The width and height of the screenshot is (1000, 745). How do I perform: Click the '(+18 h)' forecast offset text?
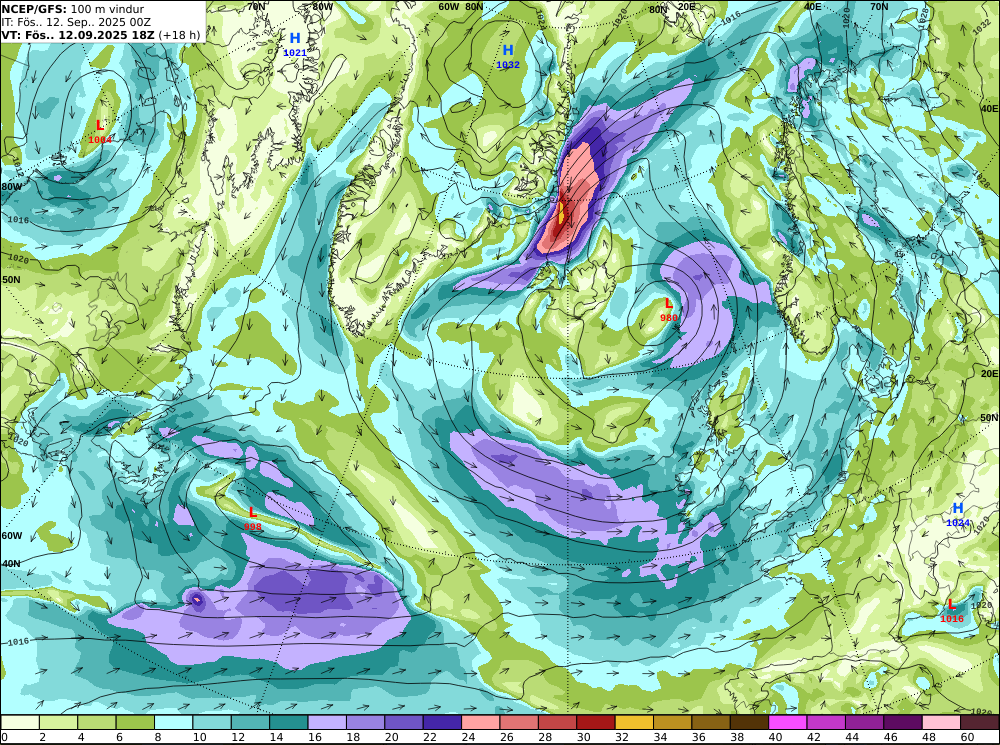[179, 34]
